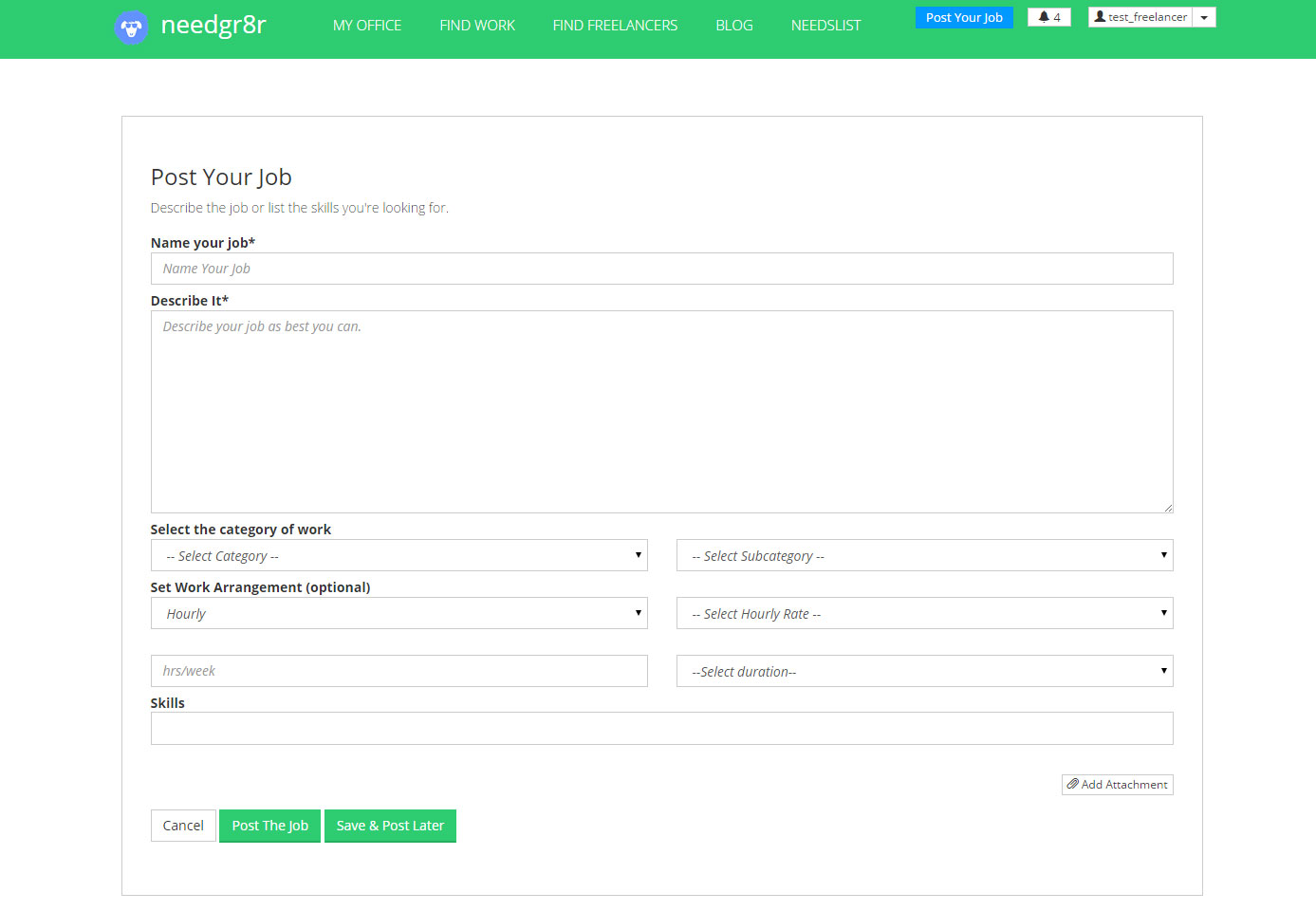Navigate to FIND FREELANCERS
This screenshot has width=1316, height=911.
[x=615, y=26]
